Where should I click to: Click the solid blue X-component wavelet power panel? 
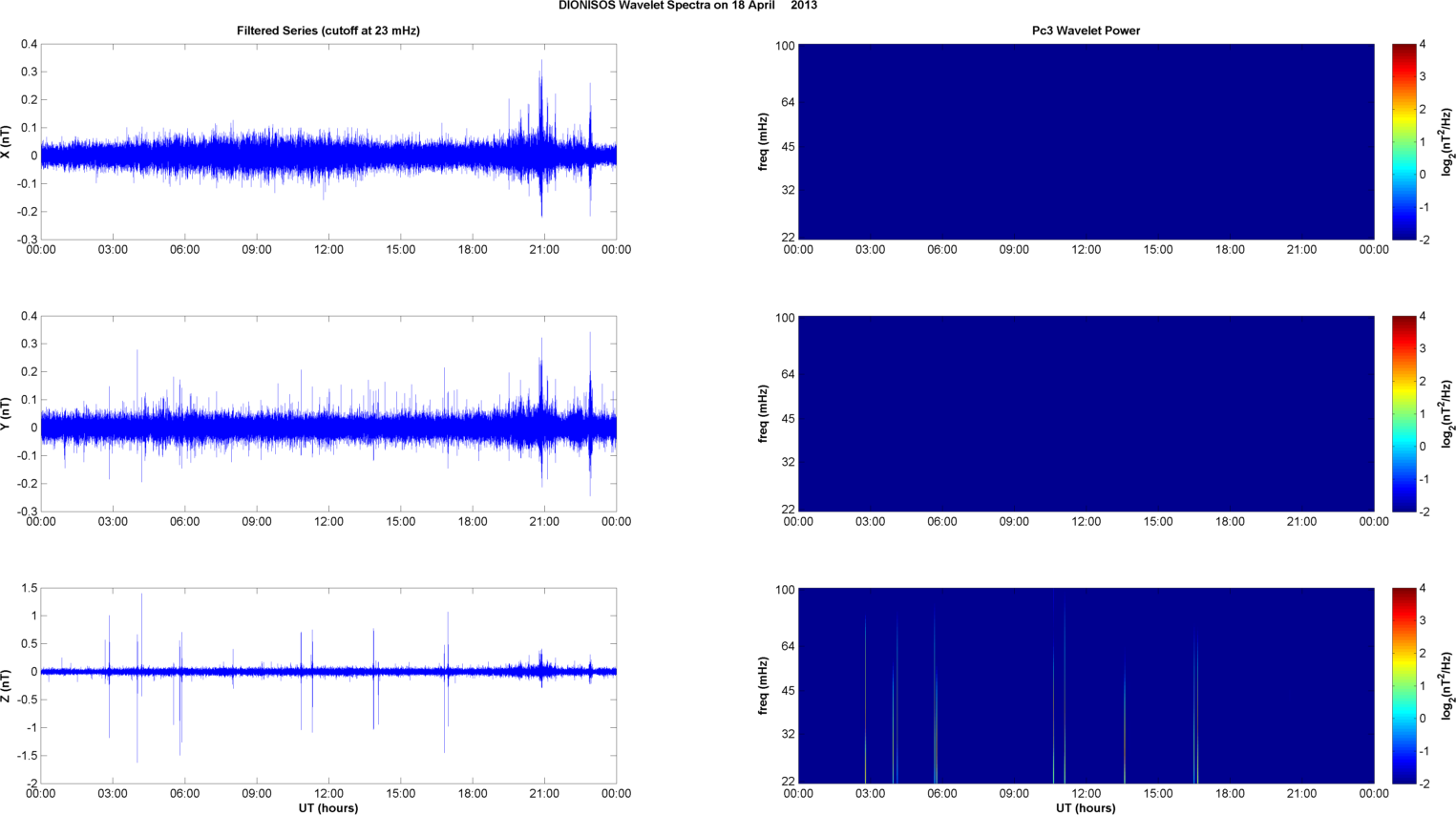click(1086, 141)
